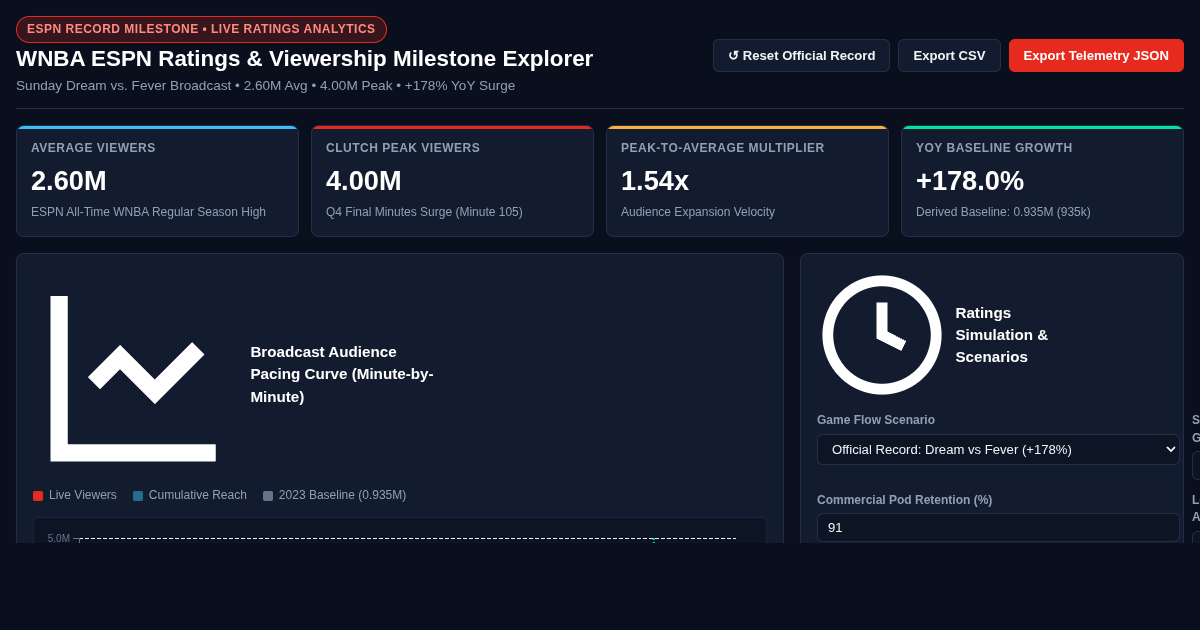Click the page title WNBA ESPN Ratings

tap(305, 59)
